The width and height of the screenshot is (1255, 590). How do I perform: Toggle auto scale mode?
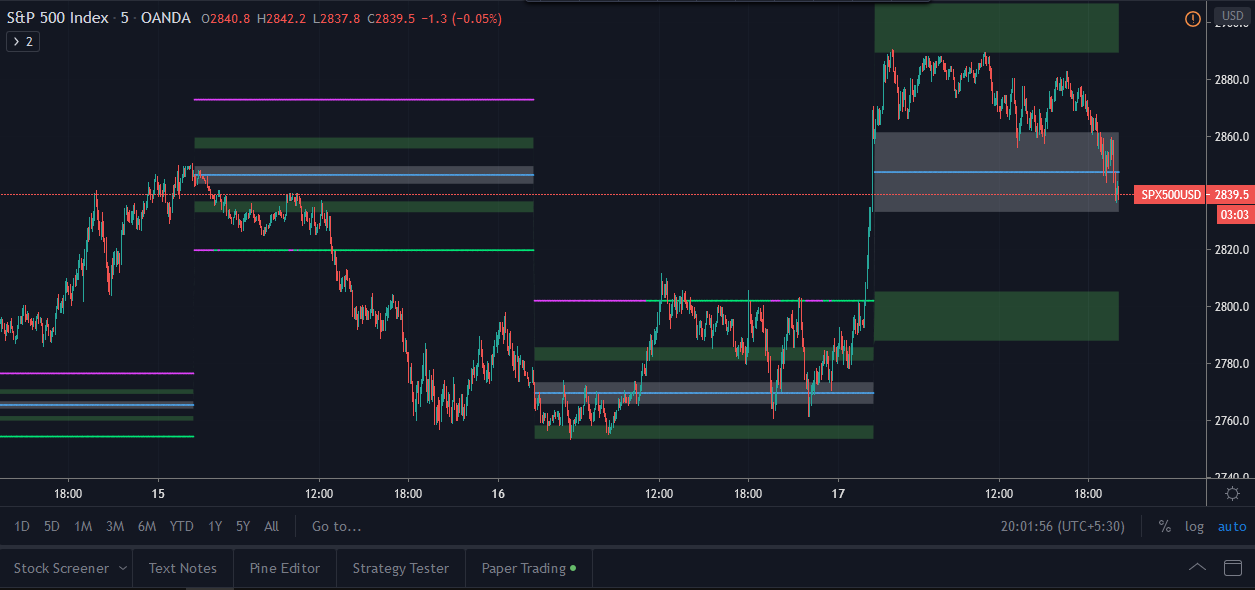1231,526
